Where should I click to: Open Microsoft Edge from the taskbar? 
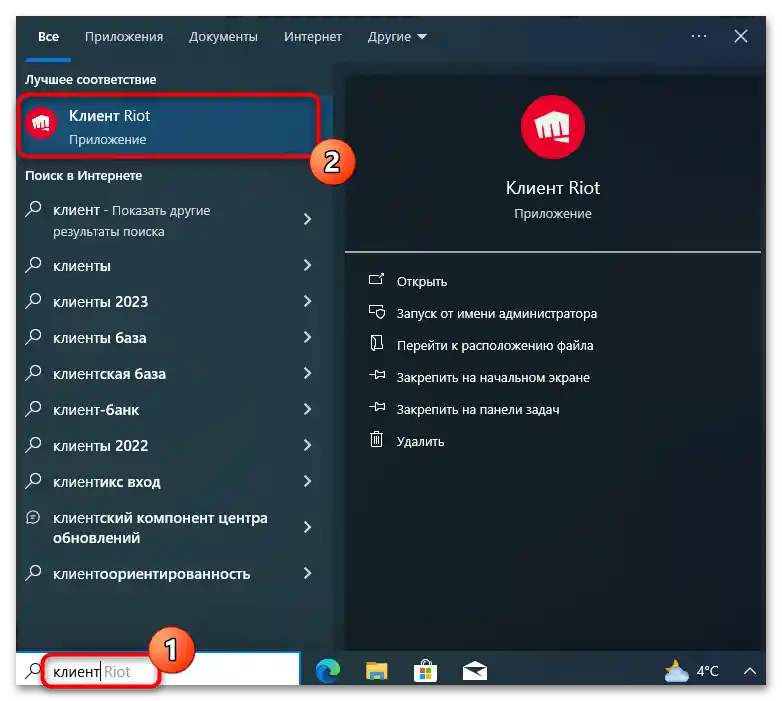pos(328,671)
